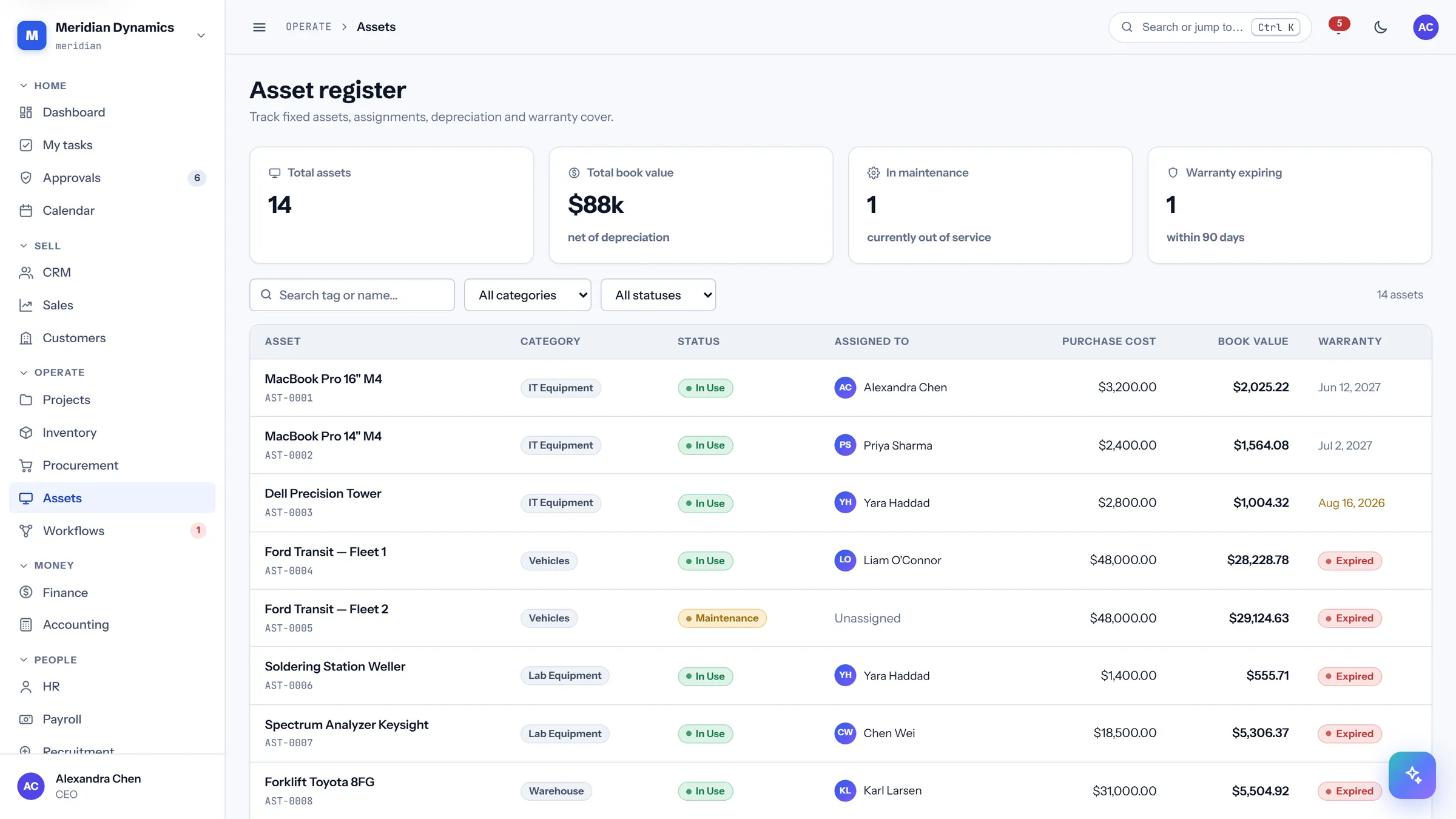Click the Finance dollar icon
The width and height of the screenshot is (1456, 819).
(26, 592)
